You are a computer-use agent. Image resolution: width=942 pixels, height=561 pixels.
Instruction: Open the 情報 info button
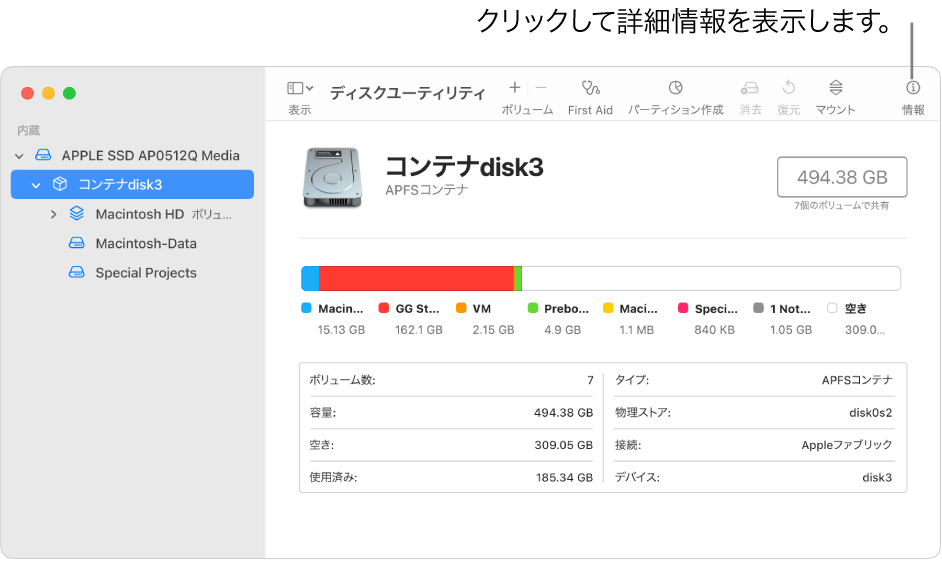913,88
